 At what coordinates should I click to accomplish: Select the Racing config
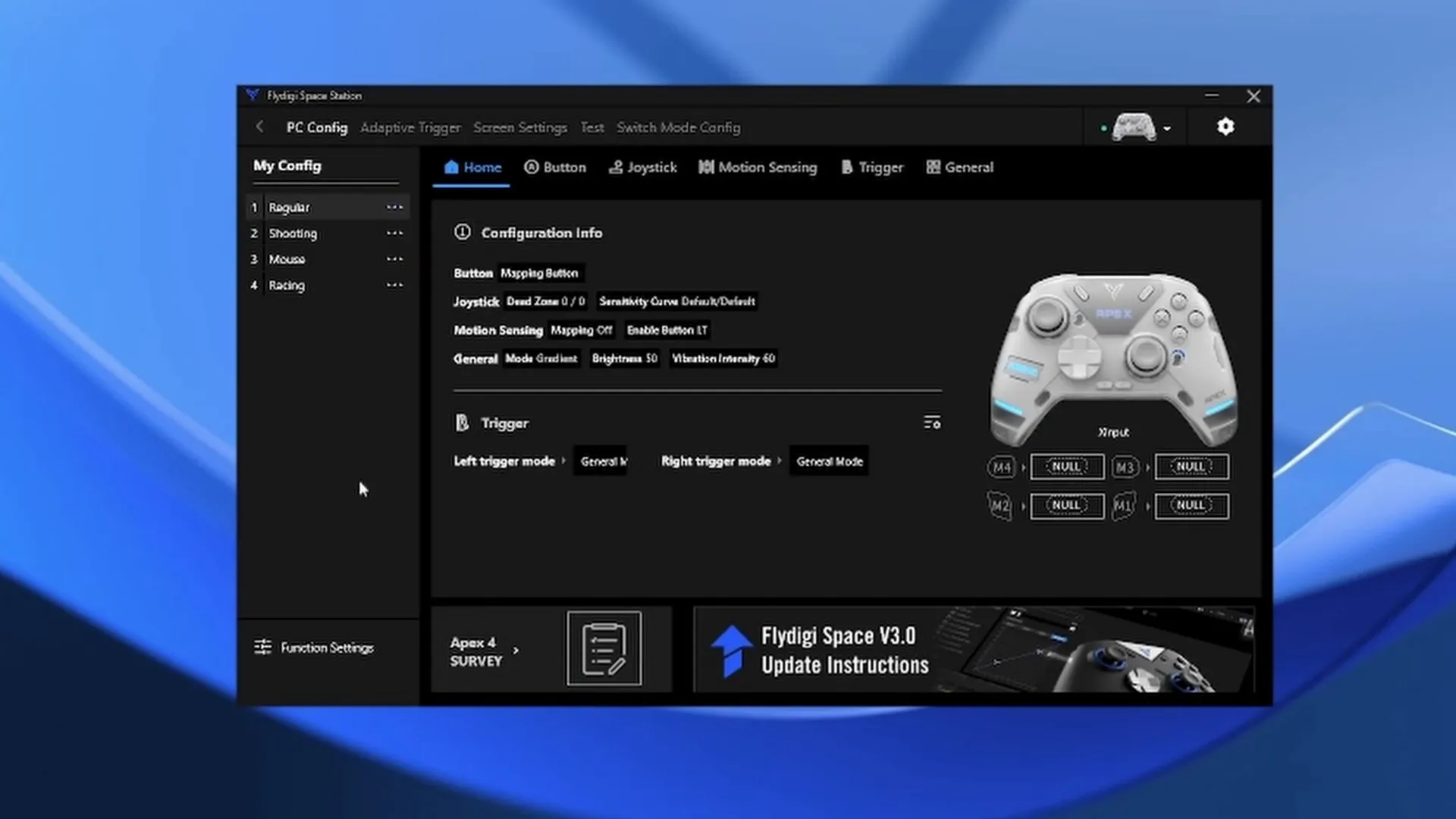pos(328,285)
